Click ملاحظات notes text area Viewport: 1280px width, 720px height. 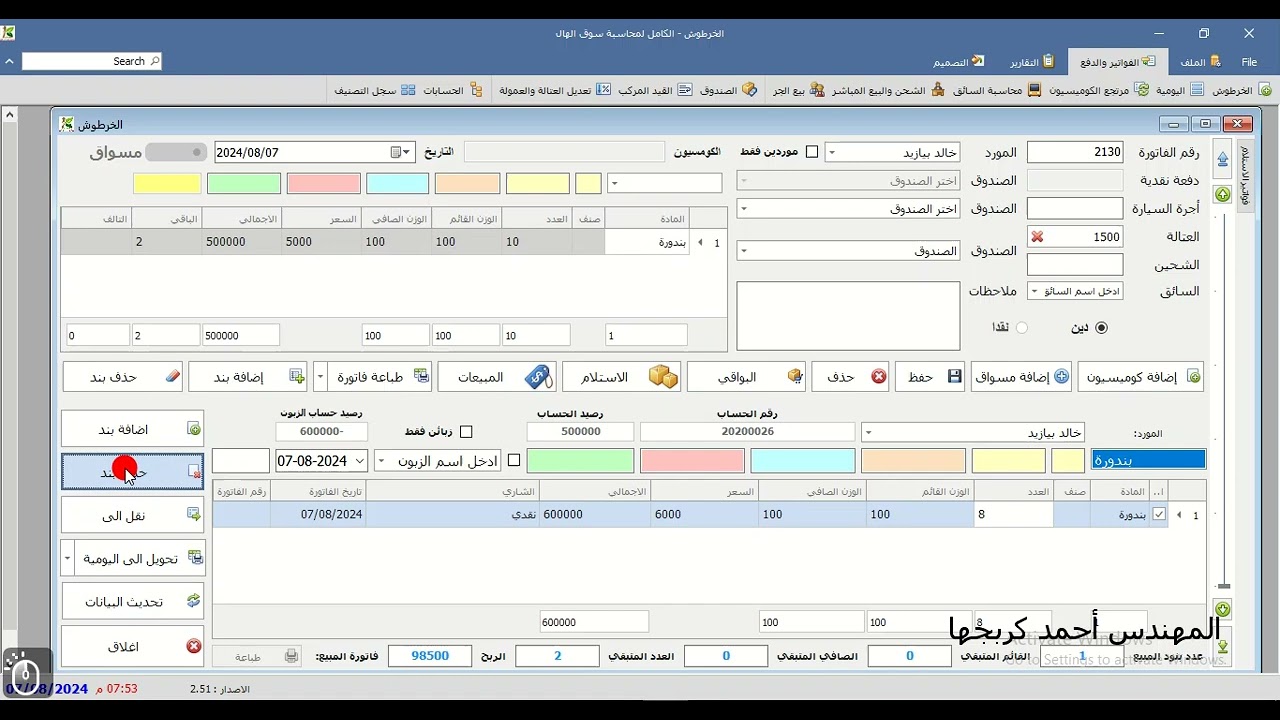click(x=848, y=316)
